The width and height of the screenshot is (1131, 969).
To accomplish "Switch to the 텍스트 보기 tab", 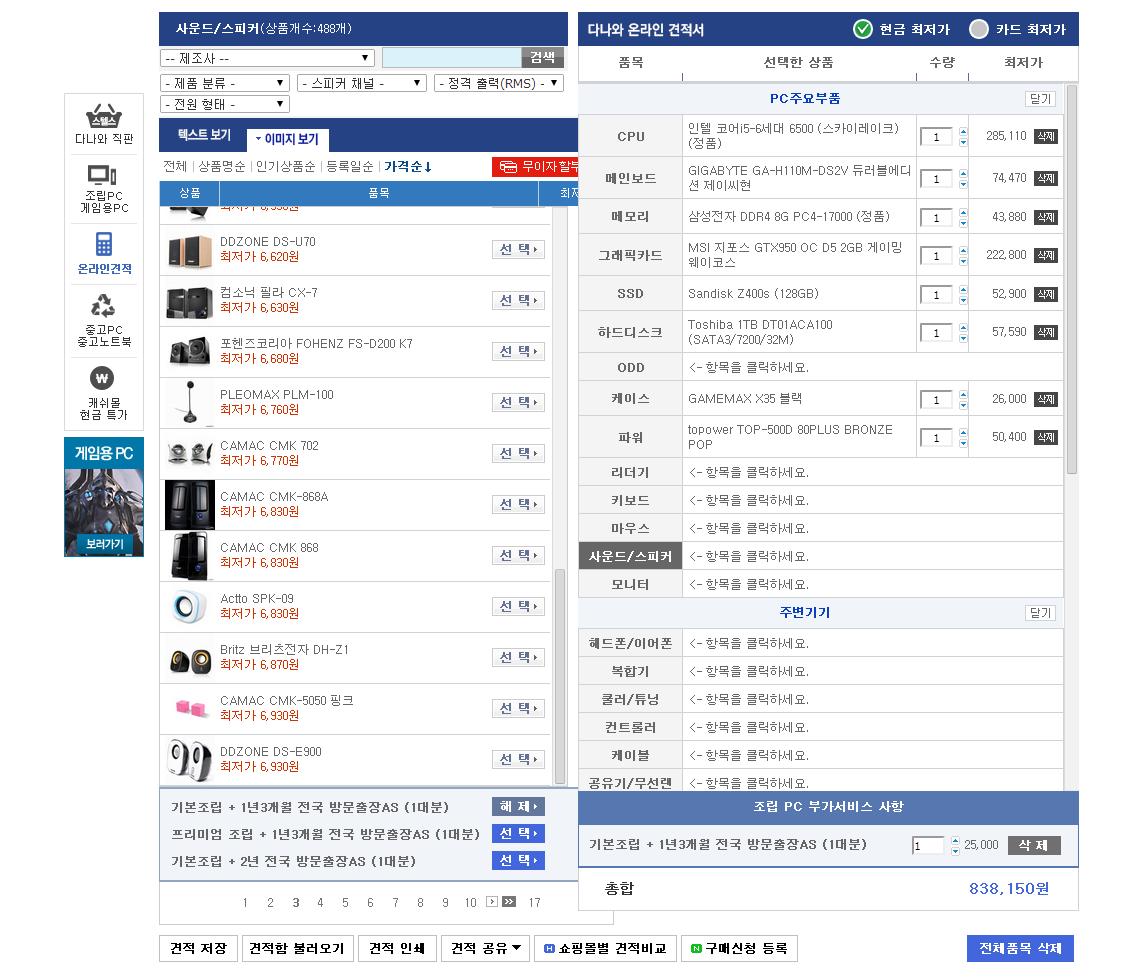I will [x=204, y=135].
